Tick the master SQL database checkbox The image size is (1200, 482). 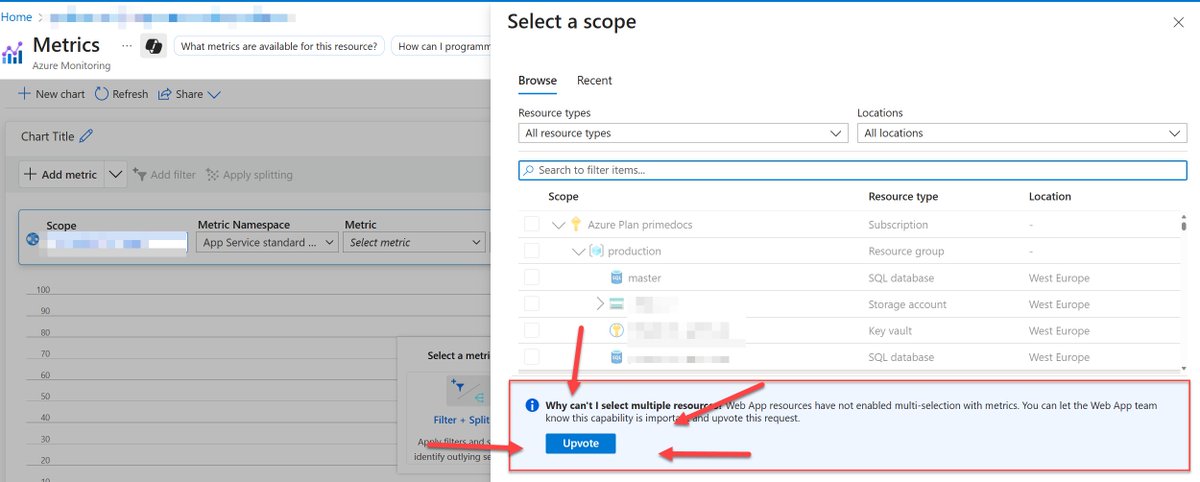coord(532,278)
